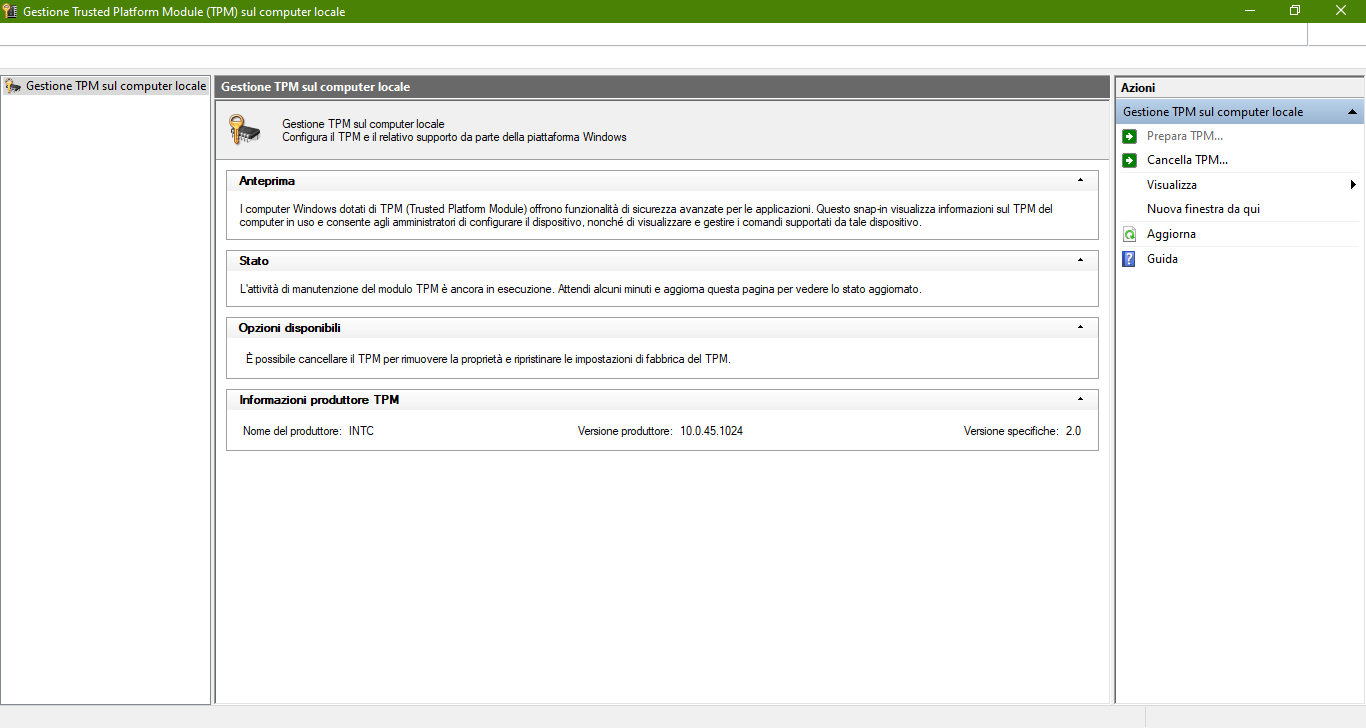This screenshot has width=1366, height=728.
Task: Choose Cancella TPM... action
Action: pos(1187,160)
